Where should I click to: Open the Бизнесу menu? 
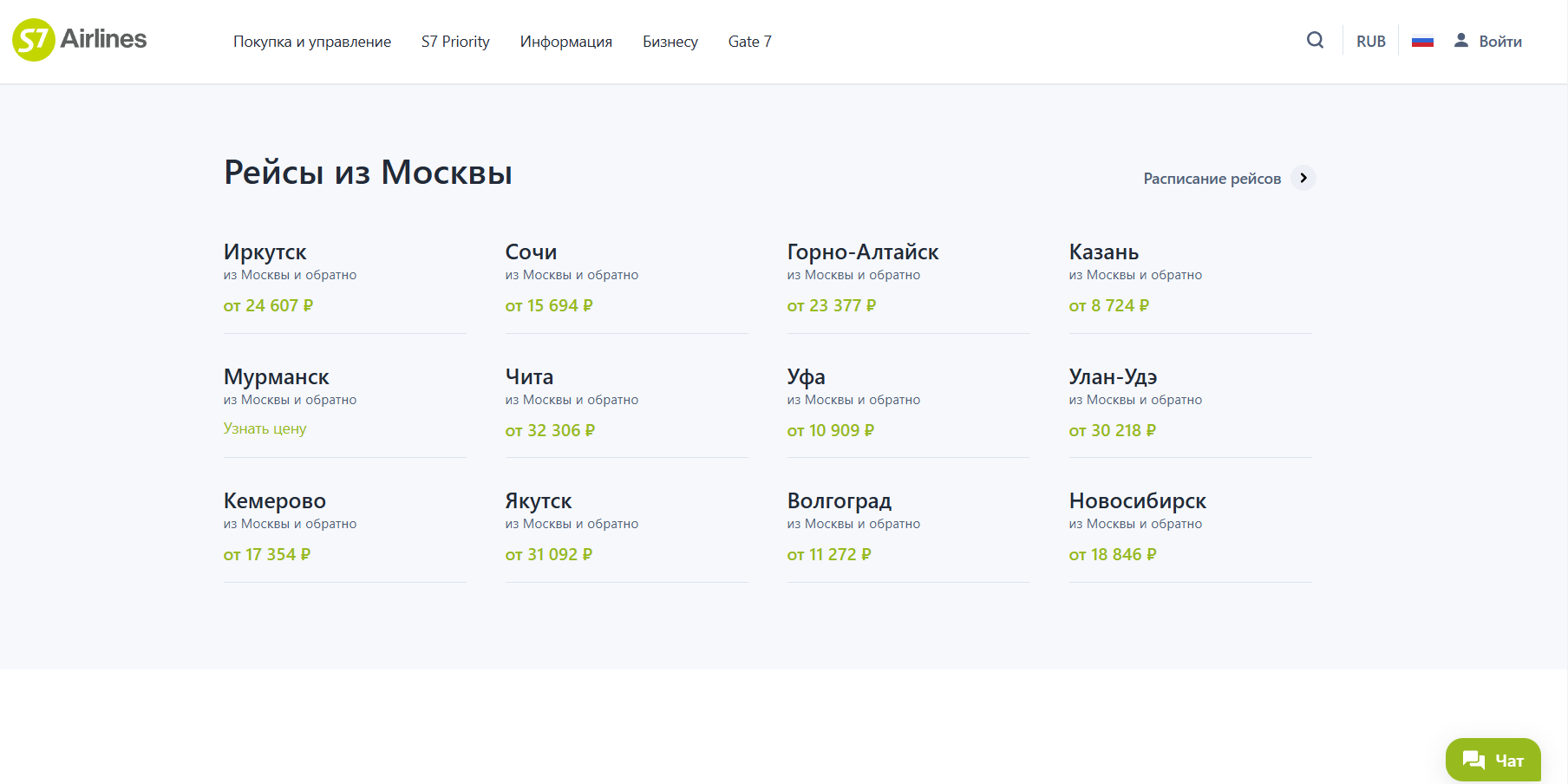[670, 42]
